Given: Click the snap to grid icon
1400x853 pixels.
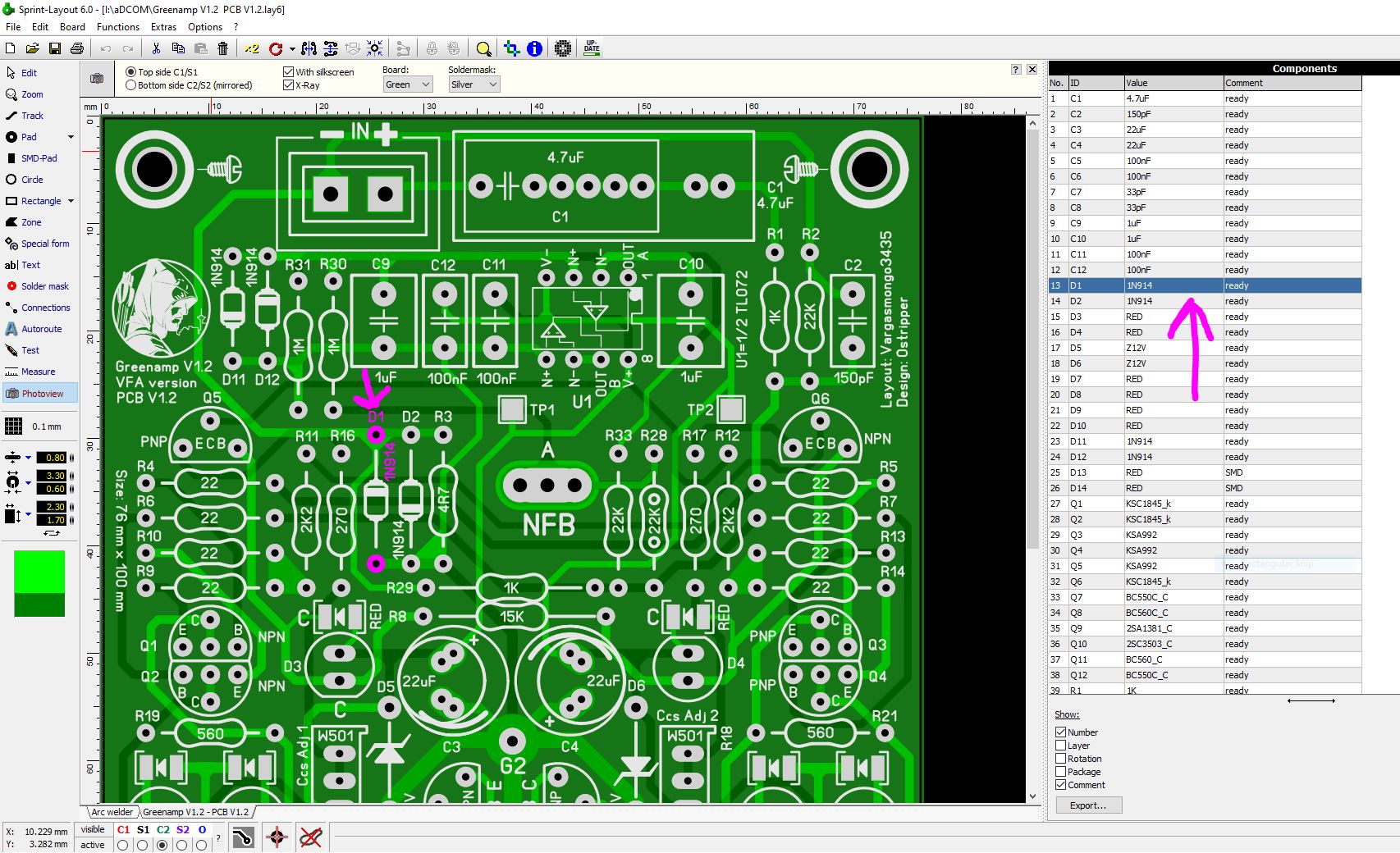Looking at the screenshot, I should point(375,48).
